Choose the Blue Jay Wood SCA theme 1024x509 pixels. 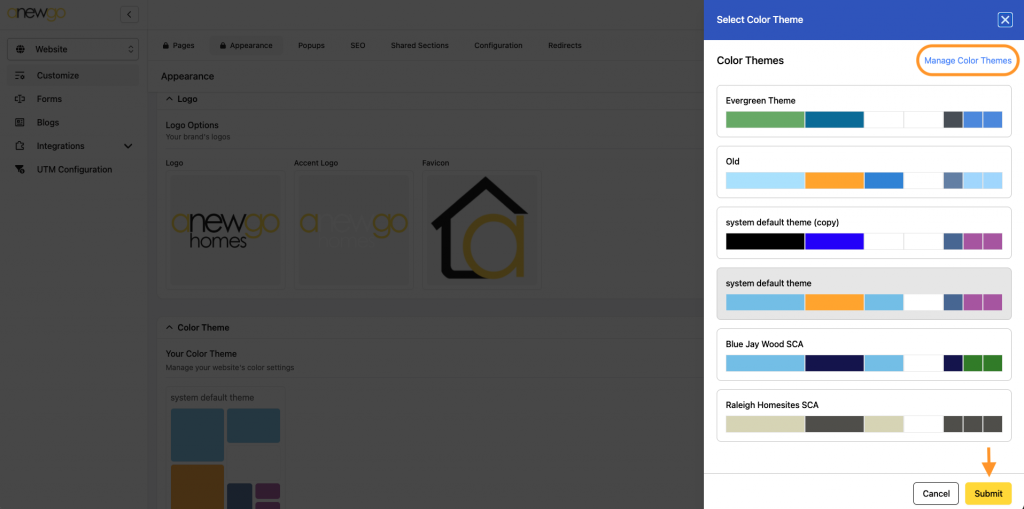[x=863, y=354]
